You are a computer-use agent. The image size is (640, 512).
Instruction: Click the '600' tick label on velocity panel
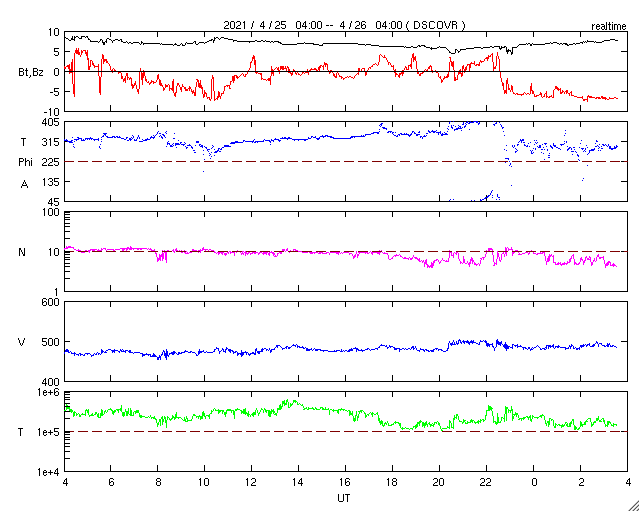[x=51, y=303]
